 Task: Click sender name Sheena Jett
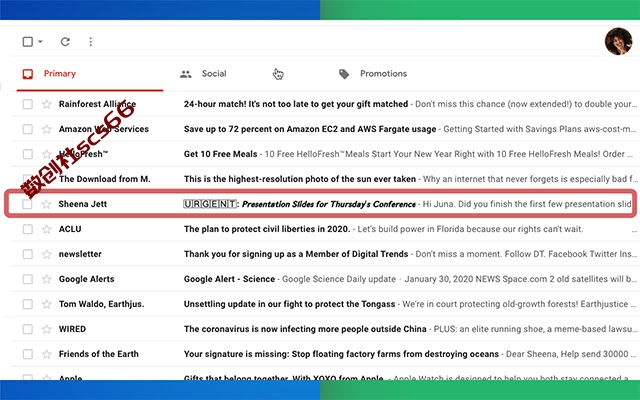click(x=82, y=204)
